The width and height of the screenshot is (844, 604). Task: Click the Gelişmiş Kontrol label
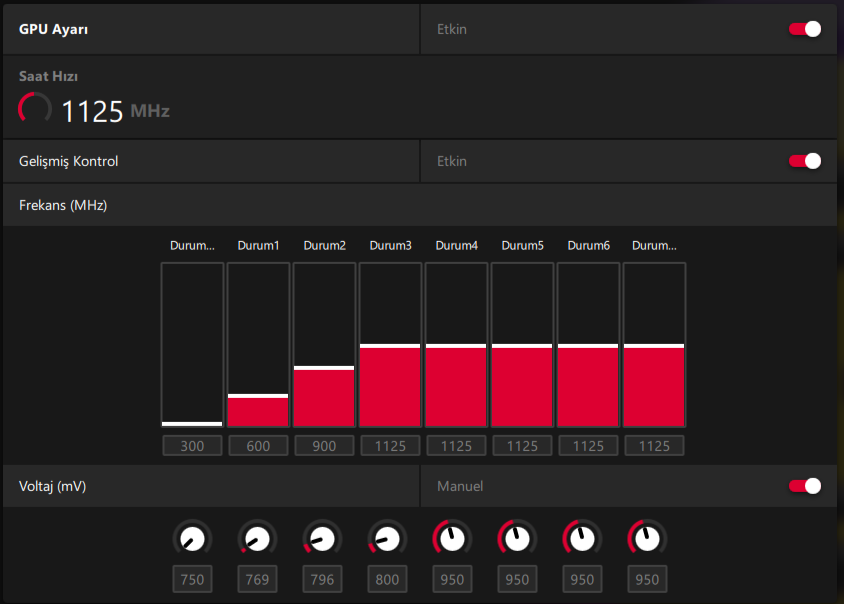pos(68,161)
